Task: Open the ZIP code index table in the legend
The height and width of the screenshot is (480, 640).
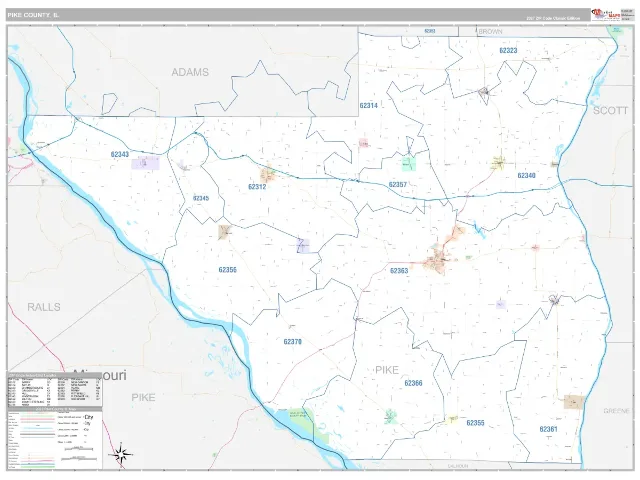Action: point(54,391)
